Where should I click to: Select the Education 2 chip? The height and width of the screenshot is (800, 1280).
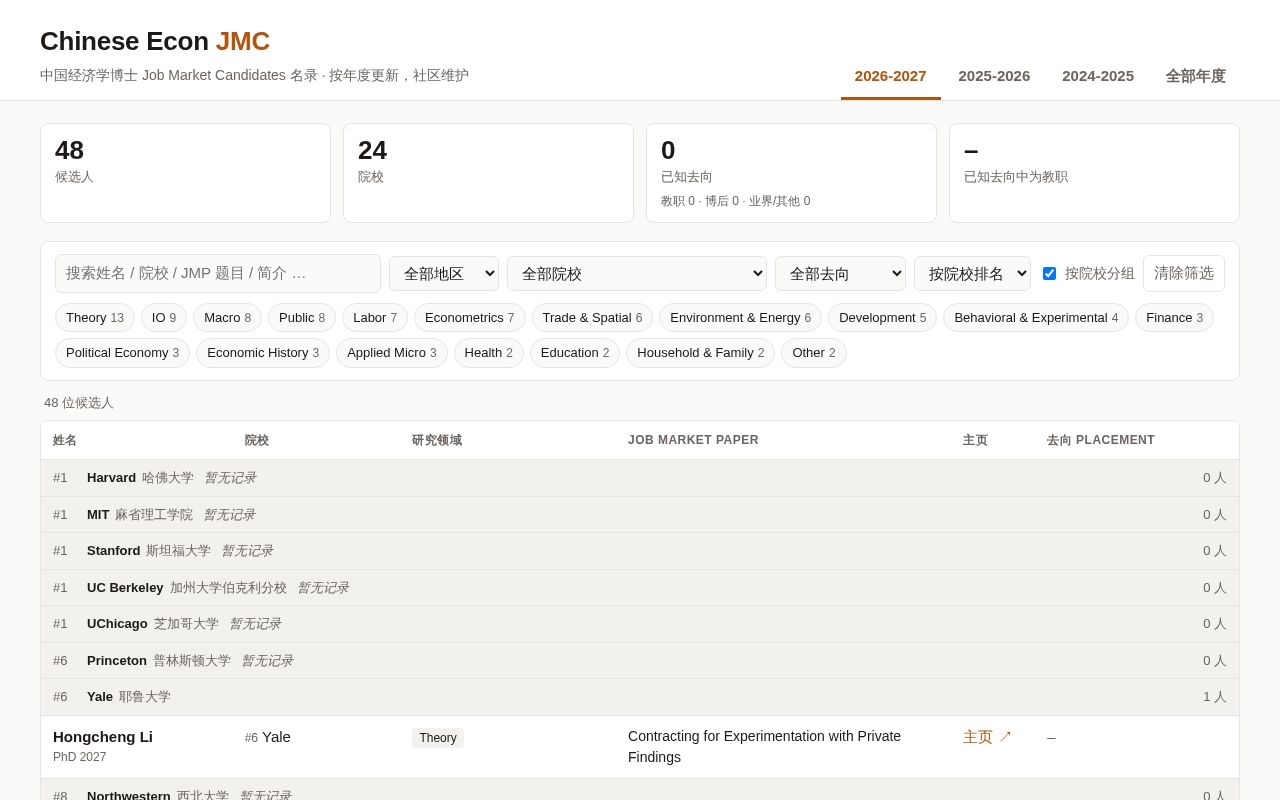[575, 353]
